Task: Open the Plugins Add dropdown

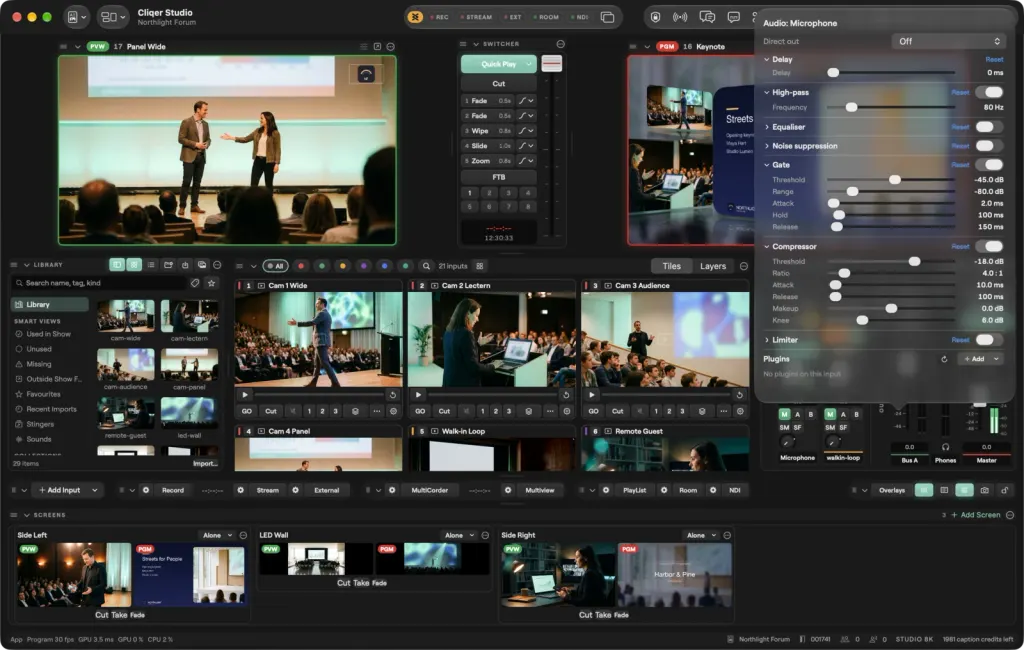Action: 980,359
